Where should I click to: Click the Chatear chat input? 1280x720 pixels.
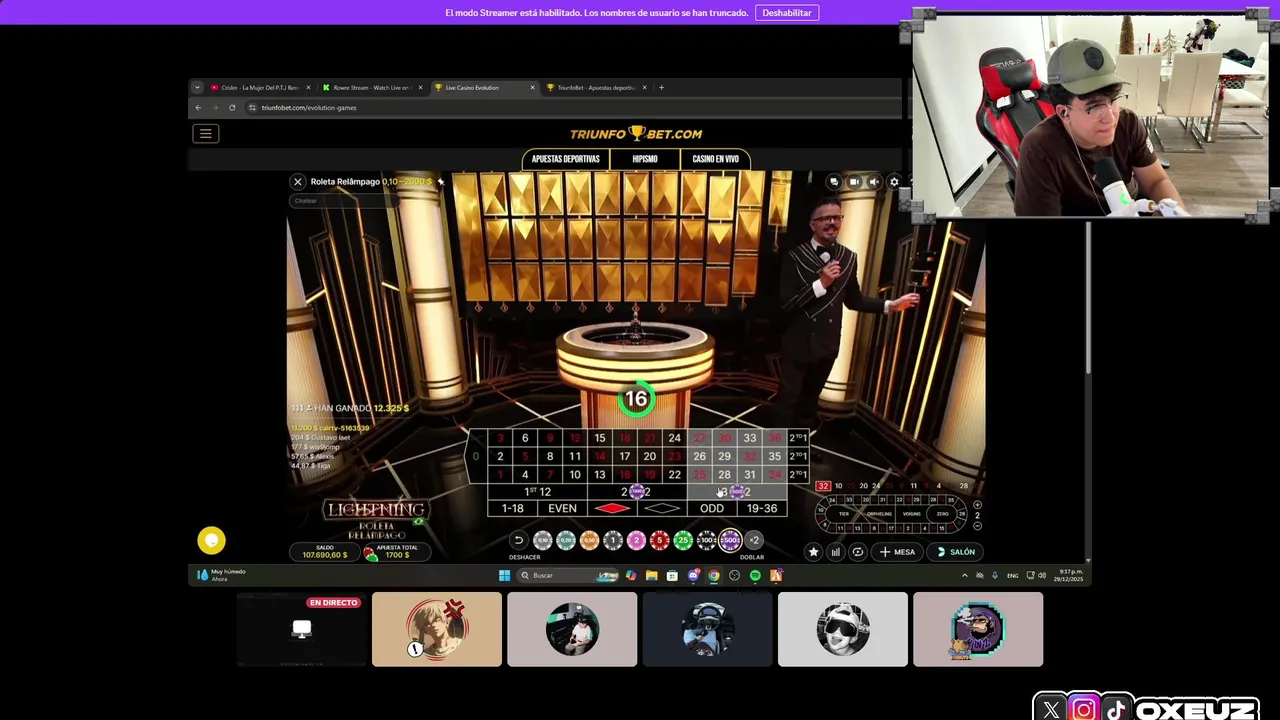[x=345, y=200]
